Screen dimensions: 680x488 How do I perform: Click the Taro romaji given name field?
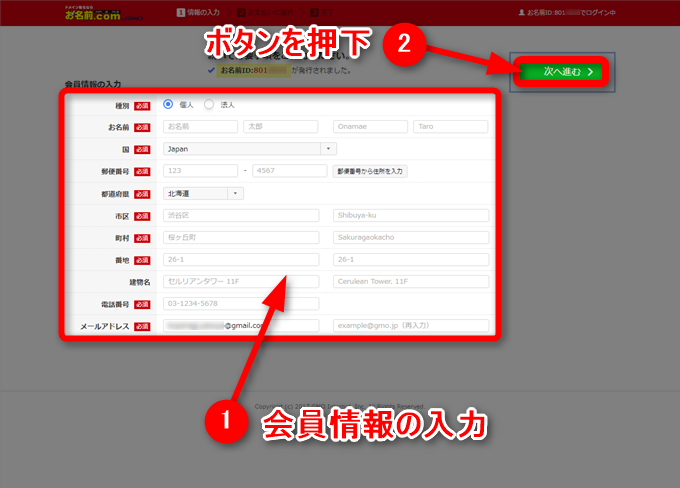click(451, 127)
